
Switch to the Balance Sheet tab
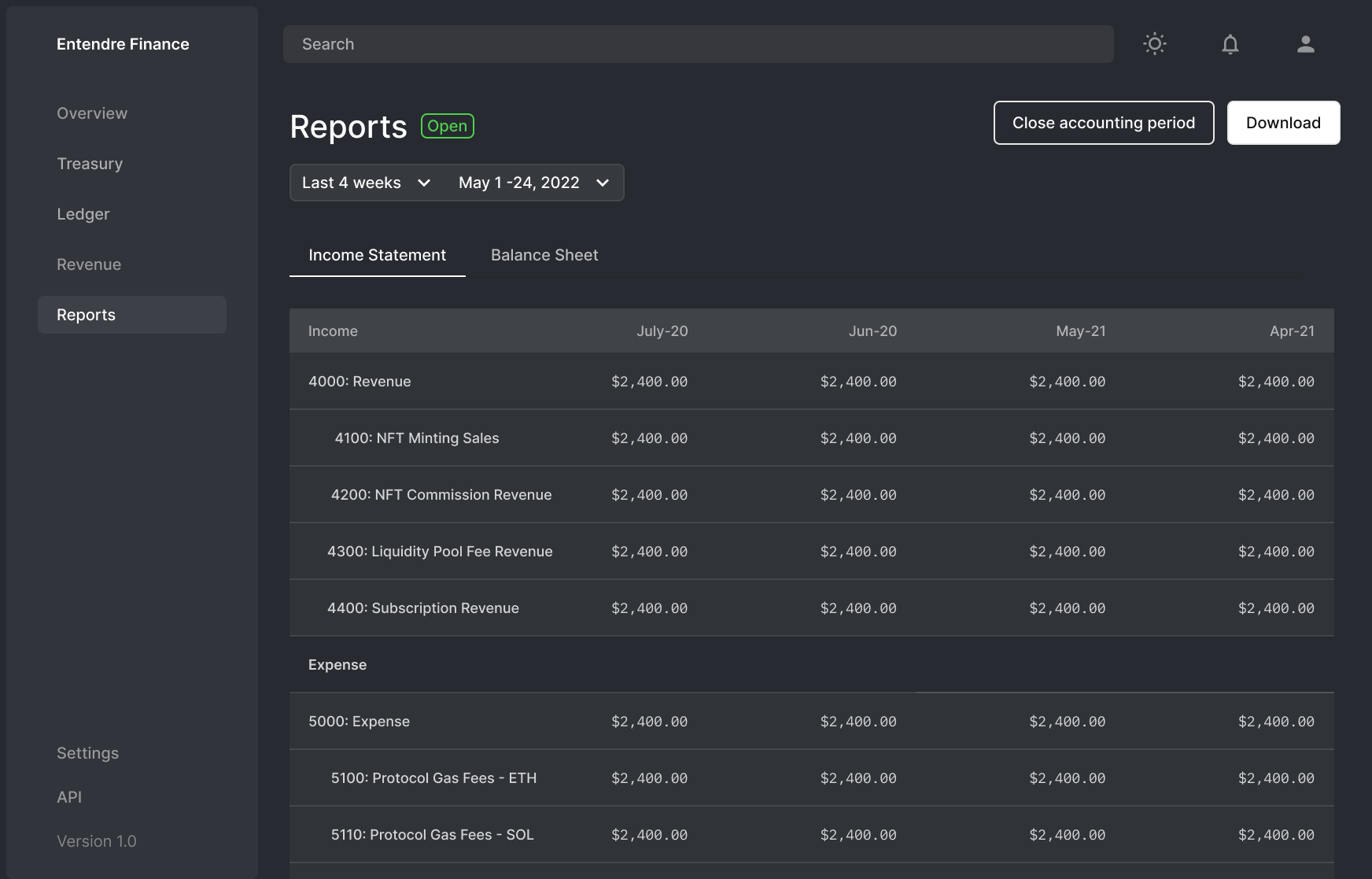click(x=544, y=255)
